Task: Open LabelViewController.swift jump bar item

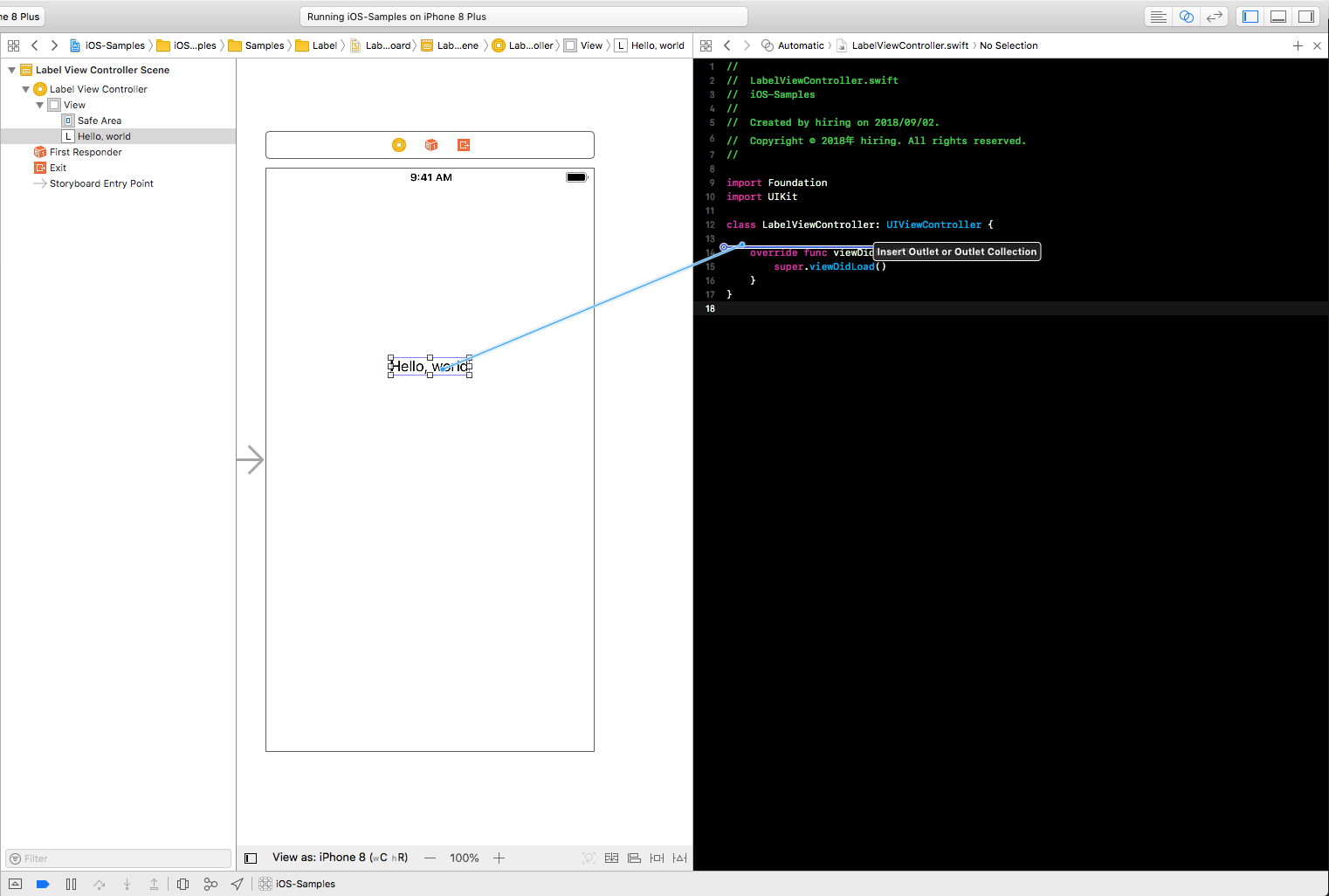Action: point(903,45)
